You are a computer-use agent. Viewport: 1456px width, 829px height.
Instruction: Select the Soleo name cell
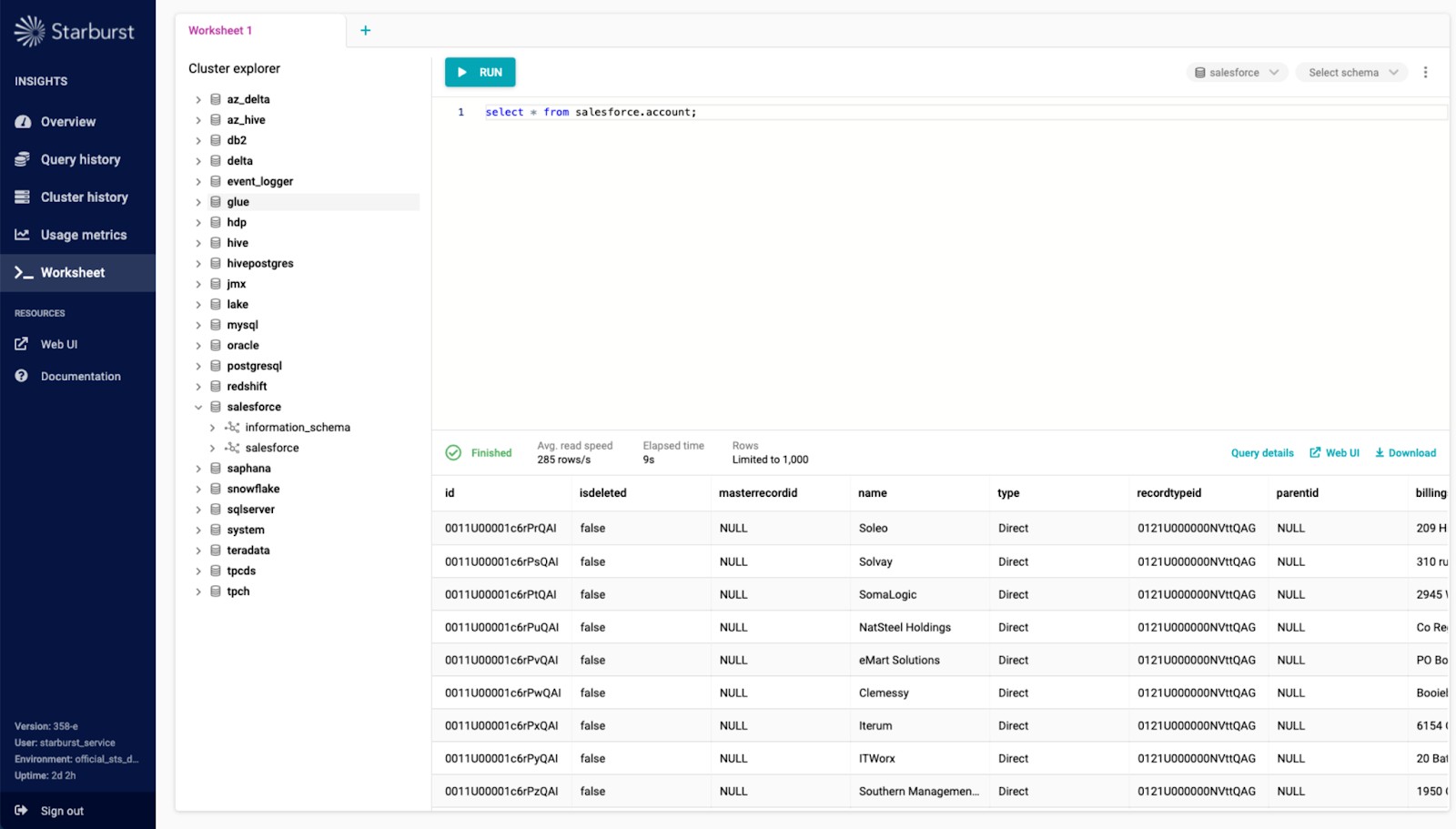coord(873,529)
